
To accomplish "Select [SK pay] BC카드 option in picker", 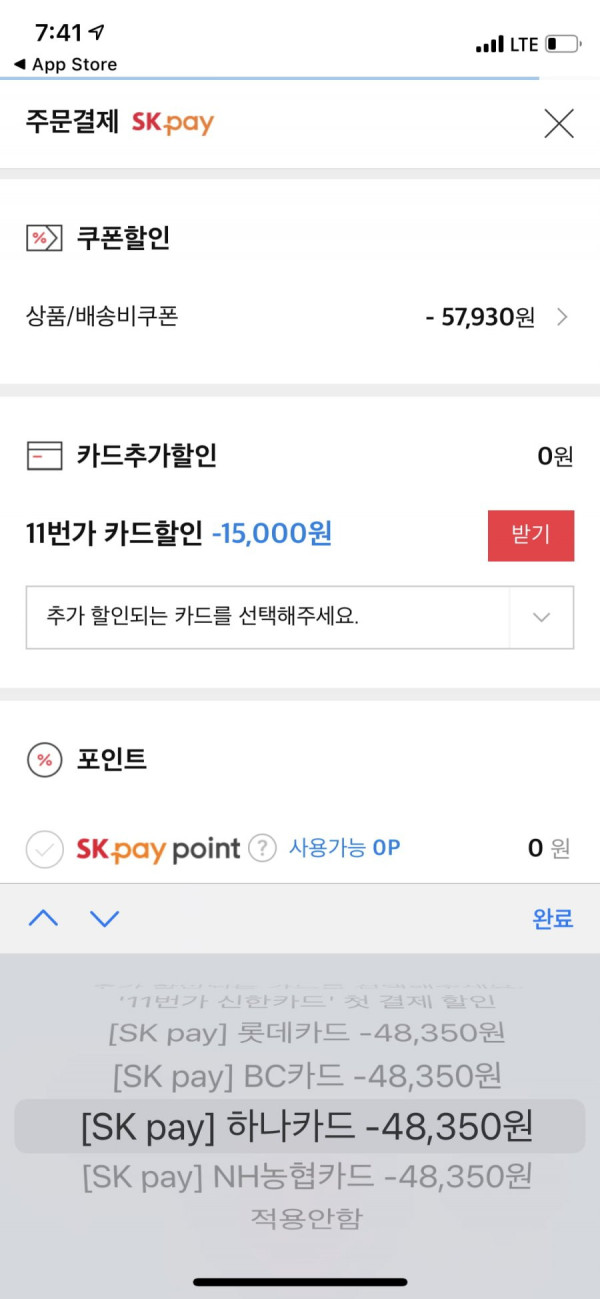I will [x=307, y=1077].
